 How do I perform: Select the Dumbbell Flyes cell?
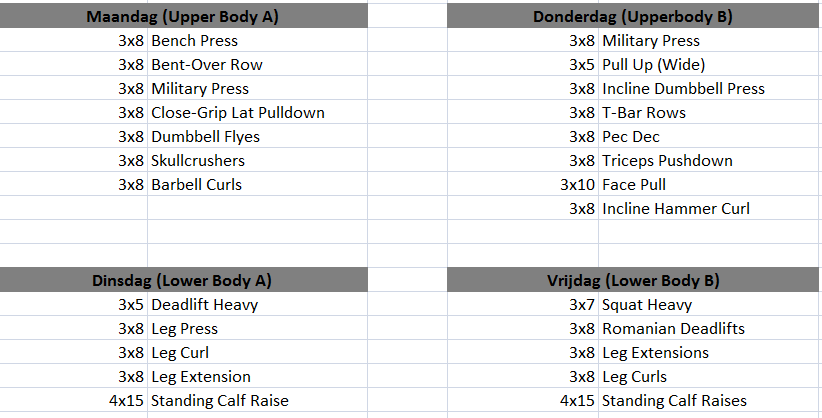(206, 137)
